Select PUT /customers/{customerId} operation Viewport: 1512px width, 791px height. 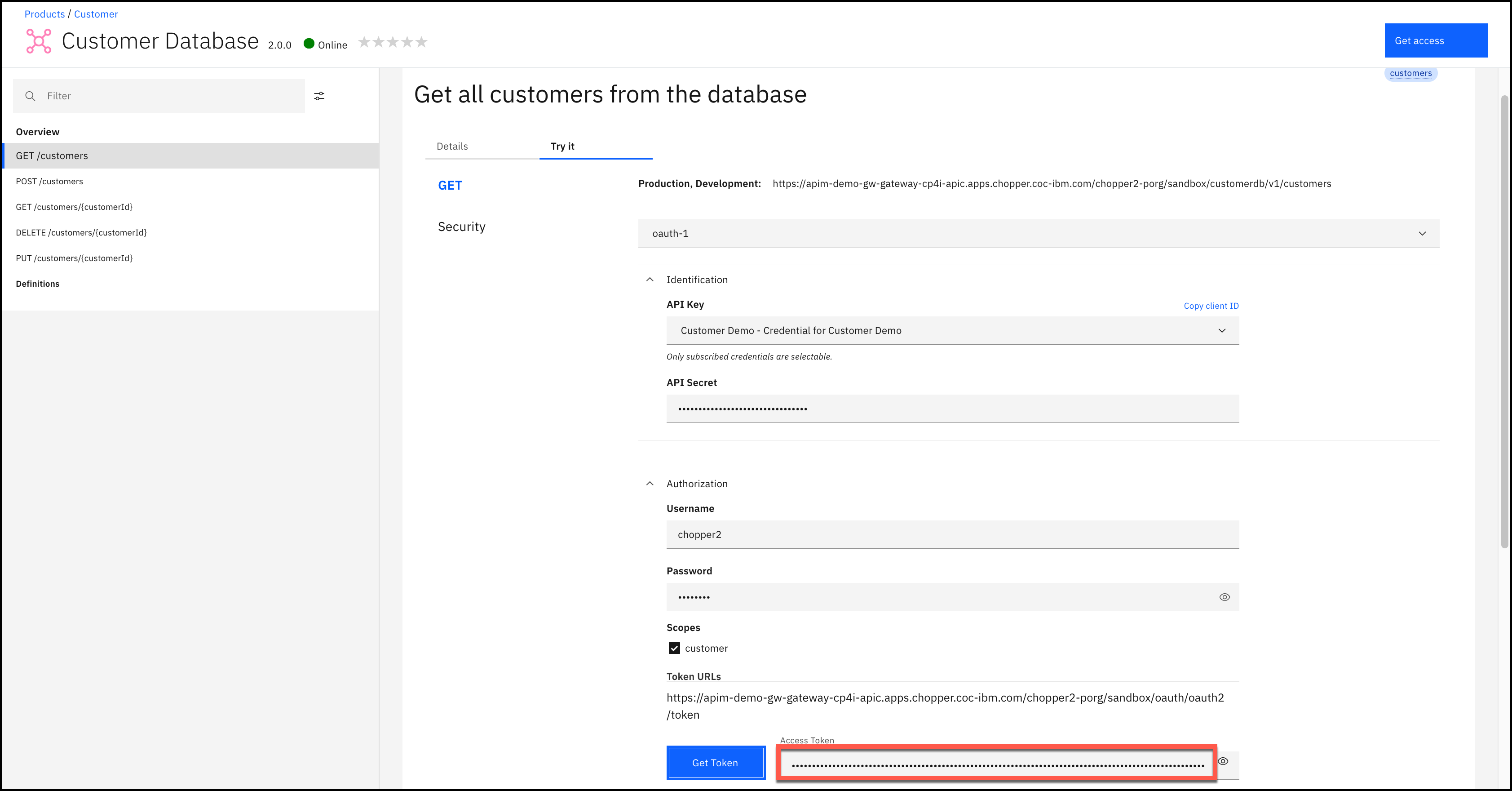click(190, 258)
